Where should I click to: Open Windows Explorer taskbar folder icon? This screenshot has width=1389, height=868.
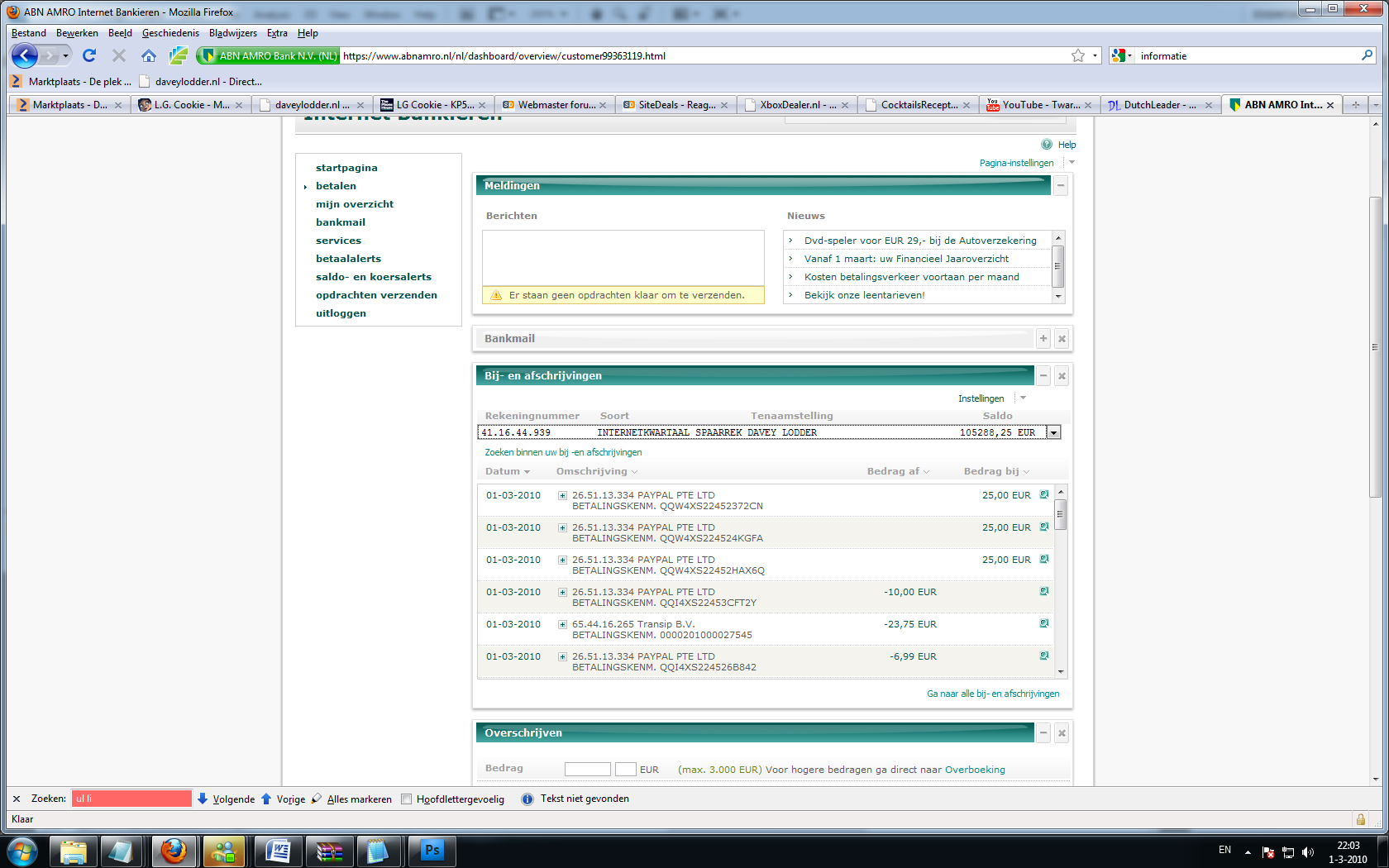click(74, 851)
